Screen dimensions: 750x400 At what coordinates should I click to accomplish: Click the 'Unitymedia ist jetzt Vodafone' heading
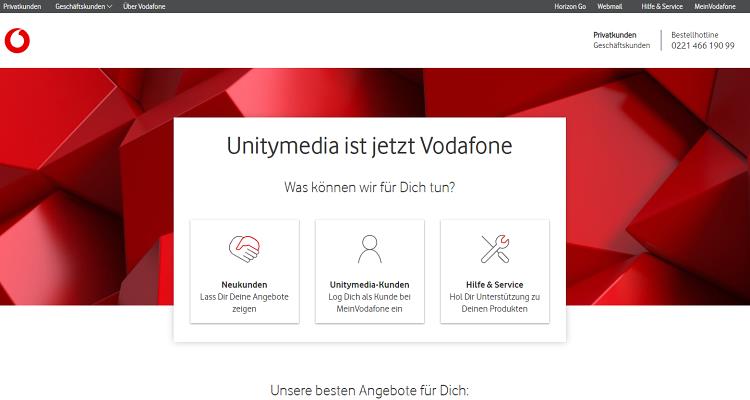coord(369,146)
